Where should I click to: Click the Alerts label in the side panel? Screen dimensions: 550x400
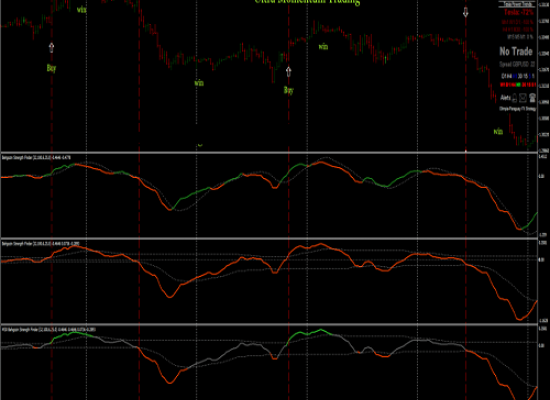tap(505, 98)
